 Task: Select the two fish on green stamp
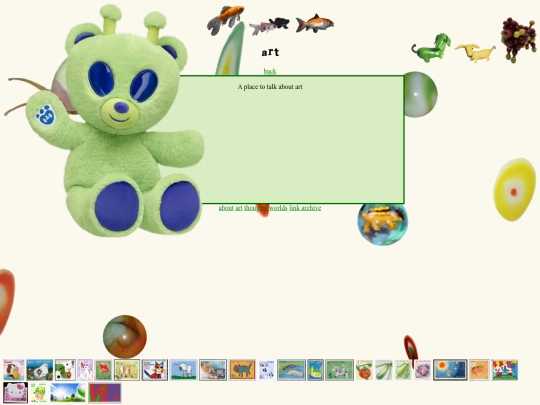point(291,370)
